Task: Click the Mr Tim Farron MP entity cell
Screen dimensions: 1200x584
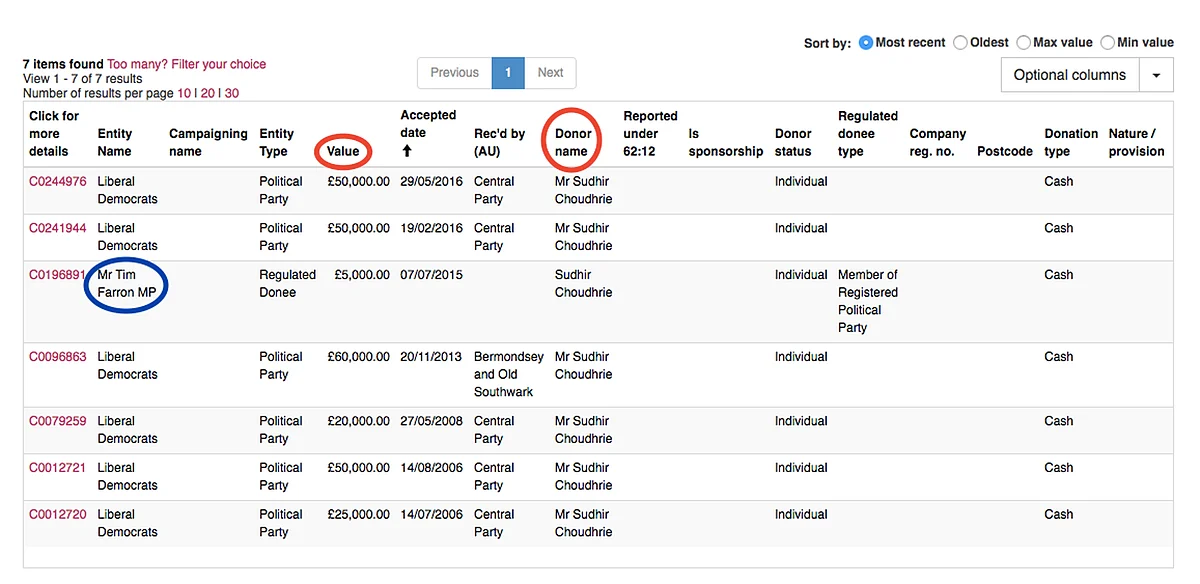Action: tap(128, 284)
